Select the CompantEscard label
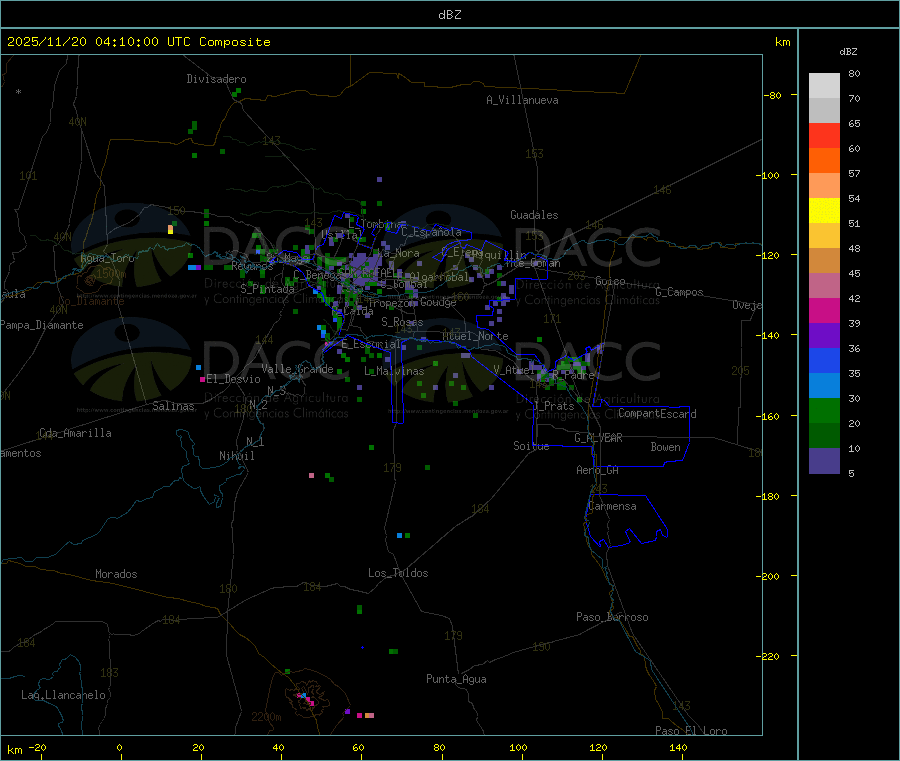Image resolution: width=900 pixels, height=761 pixels. point(657,414)
